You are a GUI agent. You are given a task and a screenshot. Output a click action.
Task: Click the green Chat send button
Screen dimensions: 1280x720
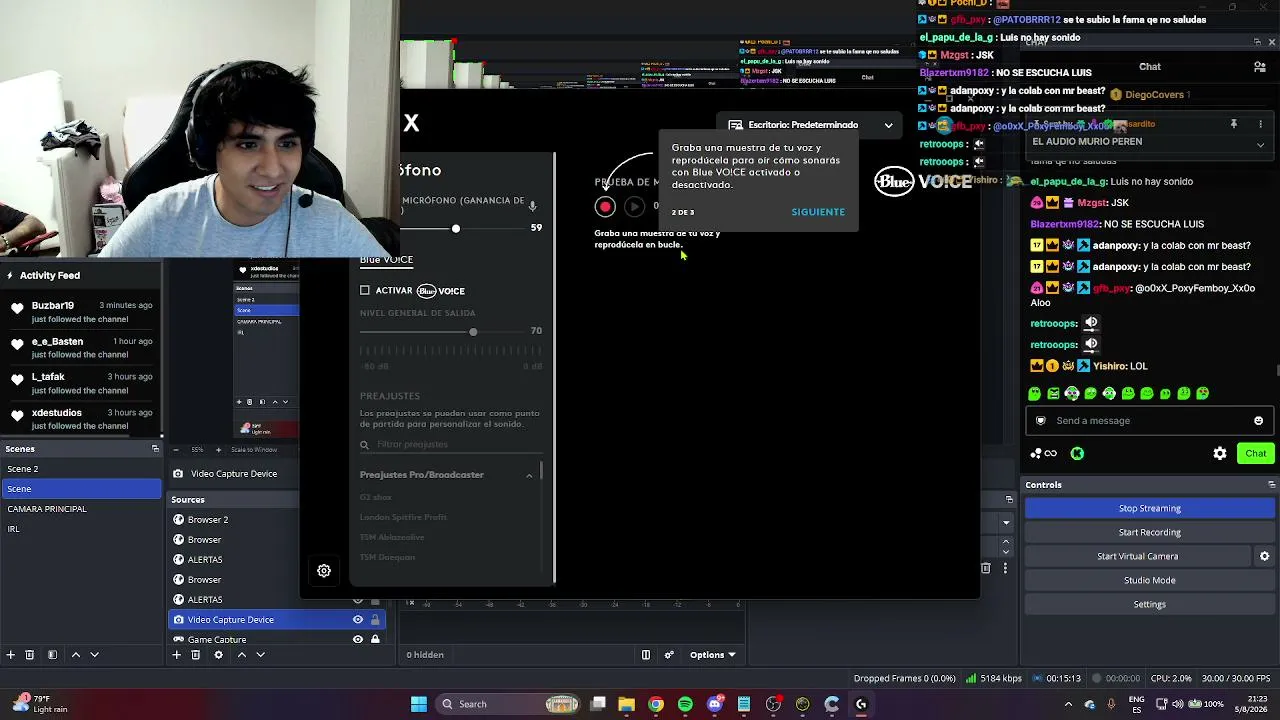[x=1255, y=453]
